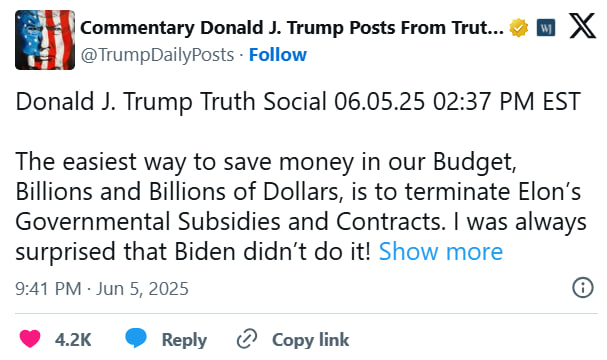This screenshot has width=607, height=360.
Task: Open the Commentary Donald J. Trump Posts profile name
Action: 292,28
